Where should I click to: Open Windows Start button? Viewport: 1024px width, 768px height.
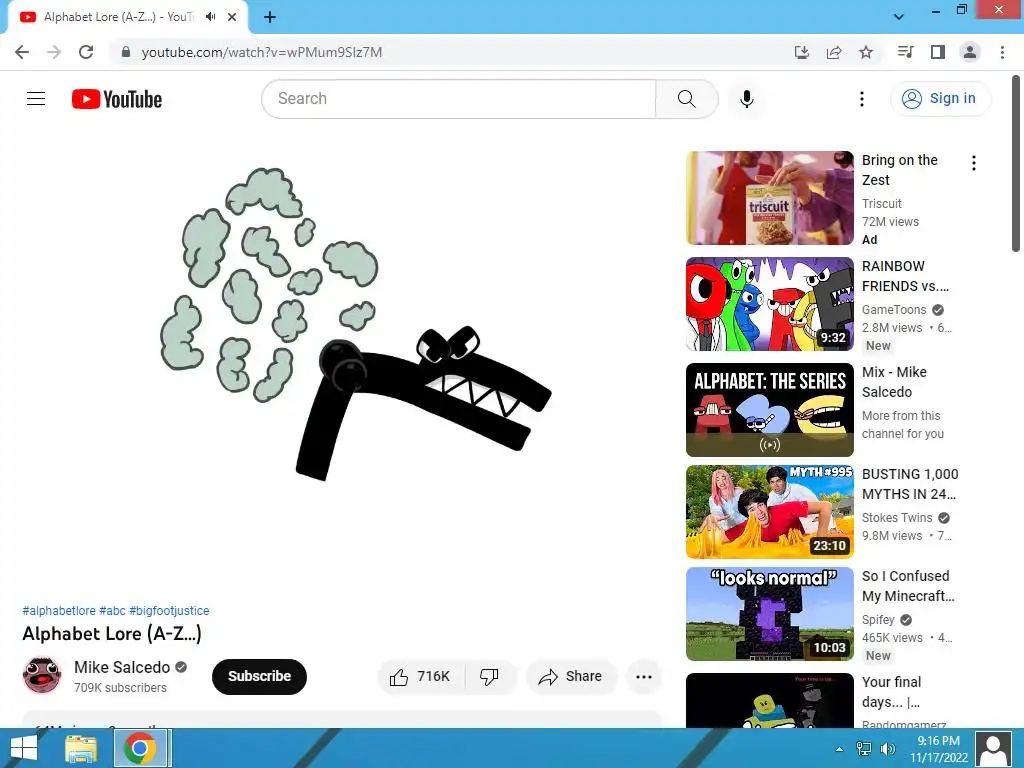click(x=24, y=748)
